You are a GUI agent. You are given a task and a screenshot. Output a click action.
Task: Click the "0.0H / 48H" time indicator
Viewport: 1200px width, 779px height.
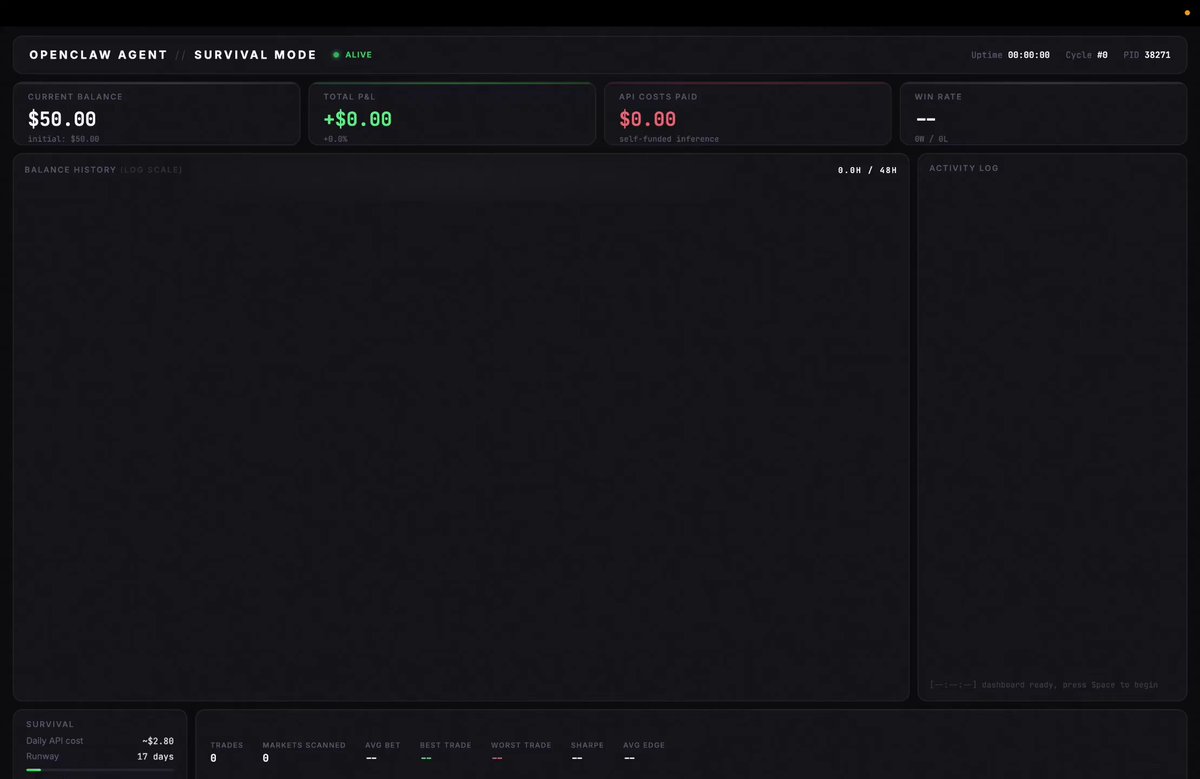[x=867, y=170]
